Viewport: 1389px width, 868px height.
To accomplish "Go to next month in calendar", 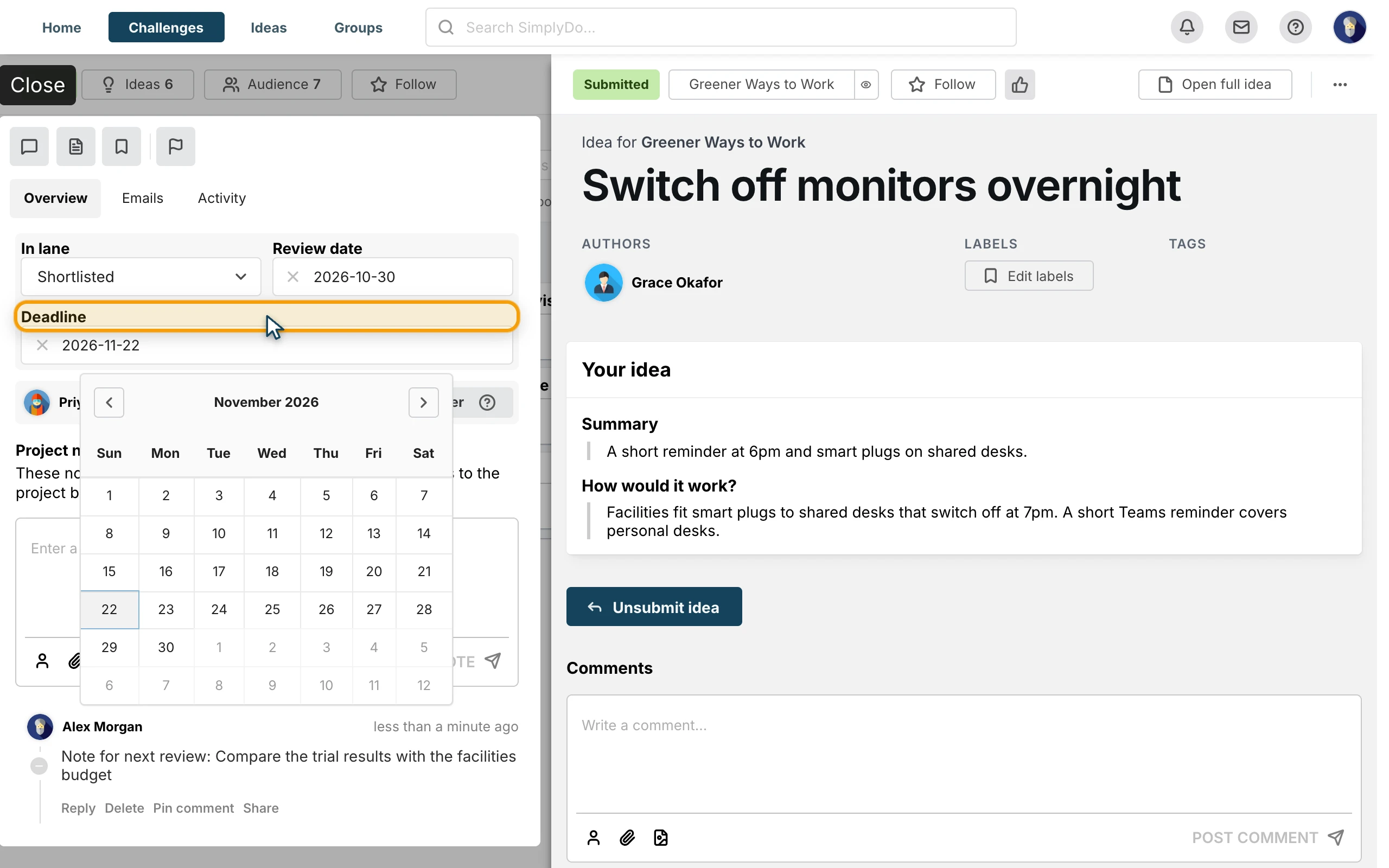I will point(424,403).
